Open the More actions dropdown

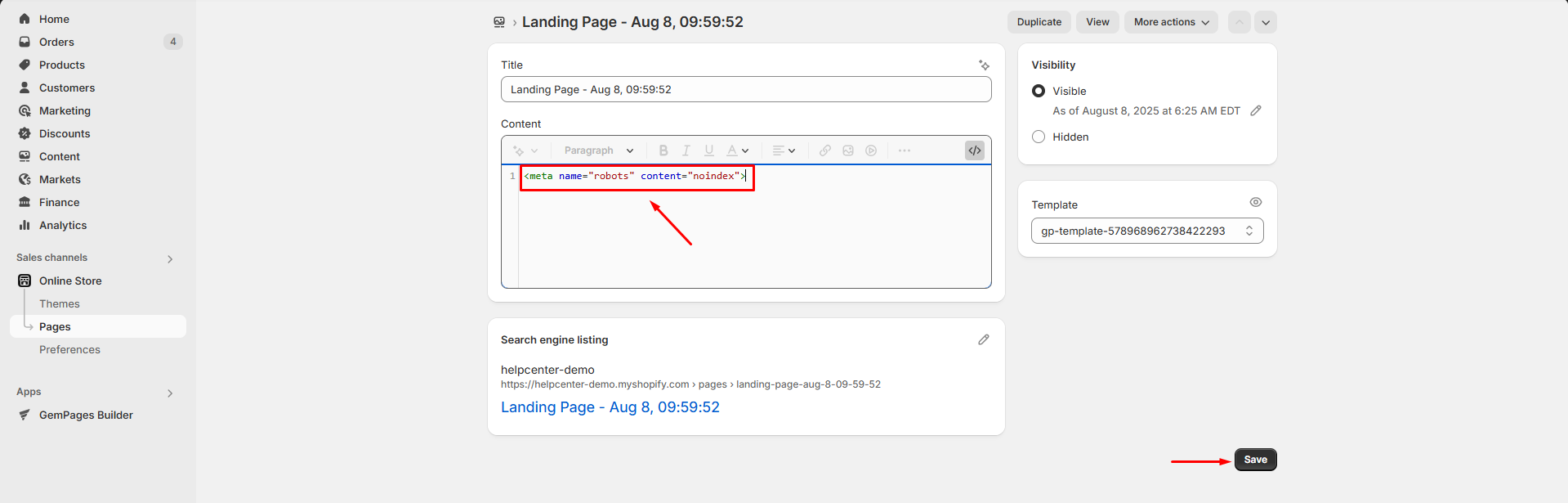click(1170, 22)
